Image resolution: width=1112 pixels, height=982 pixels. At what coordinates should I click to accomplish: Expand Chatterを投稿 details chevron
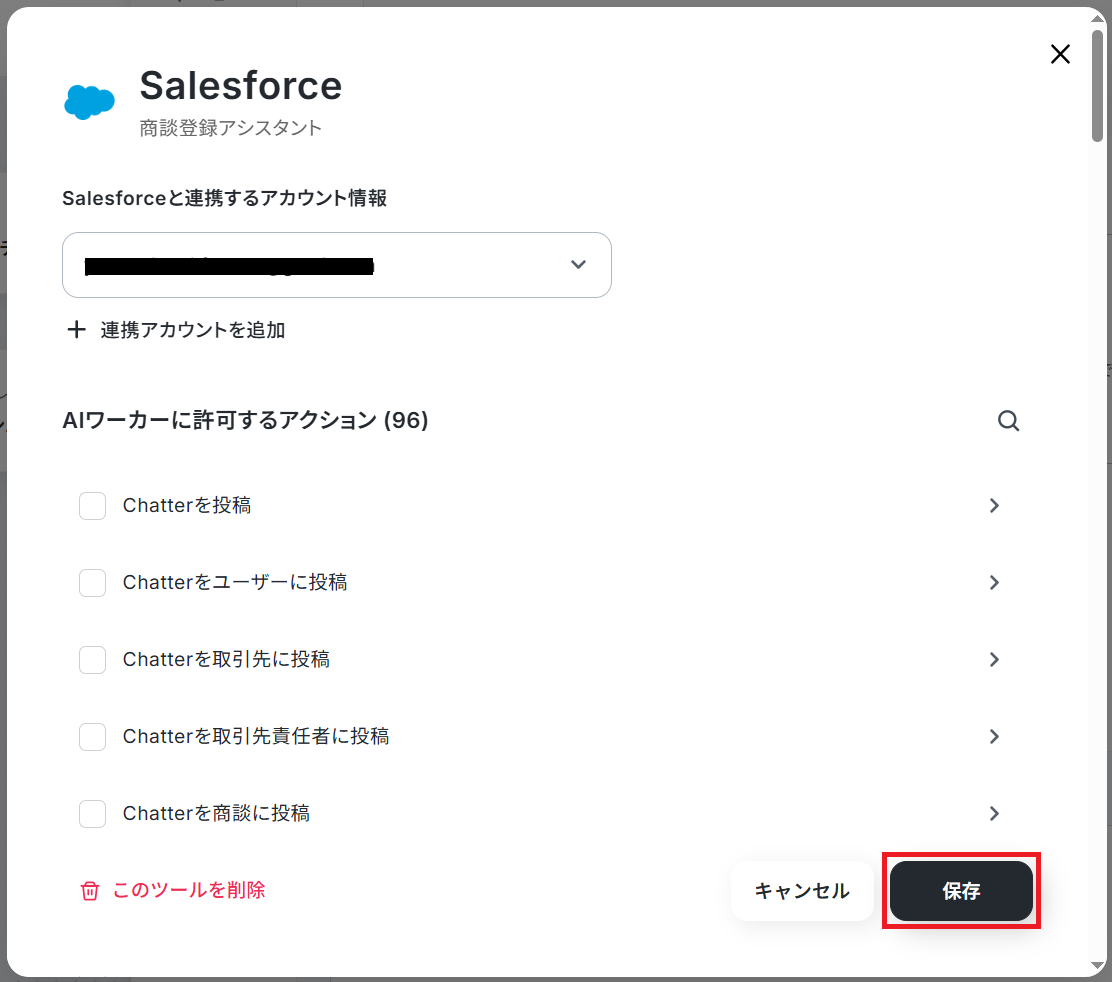tap(994, 506)
